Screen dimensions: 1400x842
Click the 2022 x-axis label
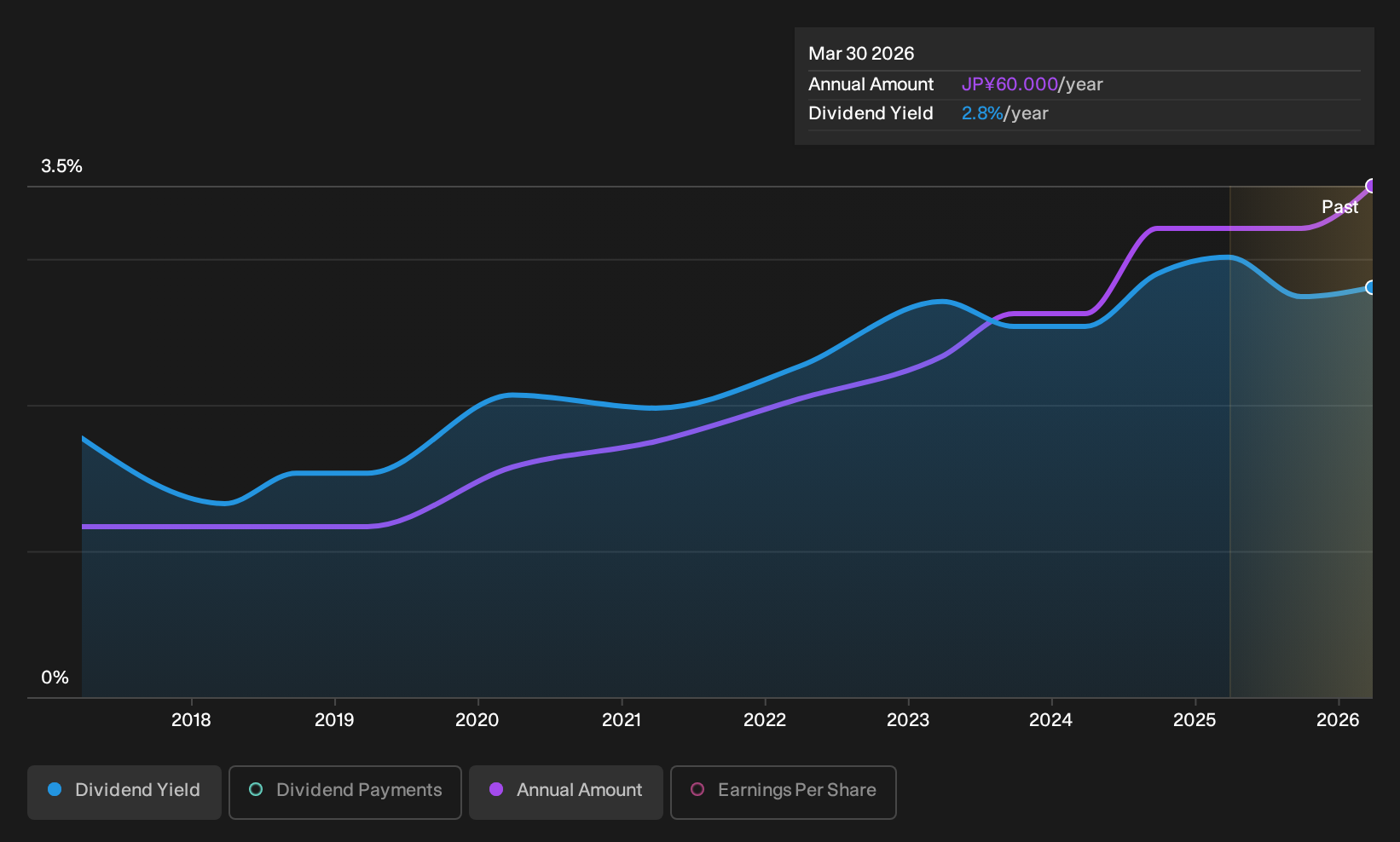[x=765, y=720]
